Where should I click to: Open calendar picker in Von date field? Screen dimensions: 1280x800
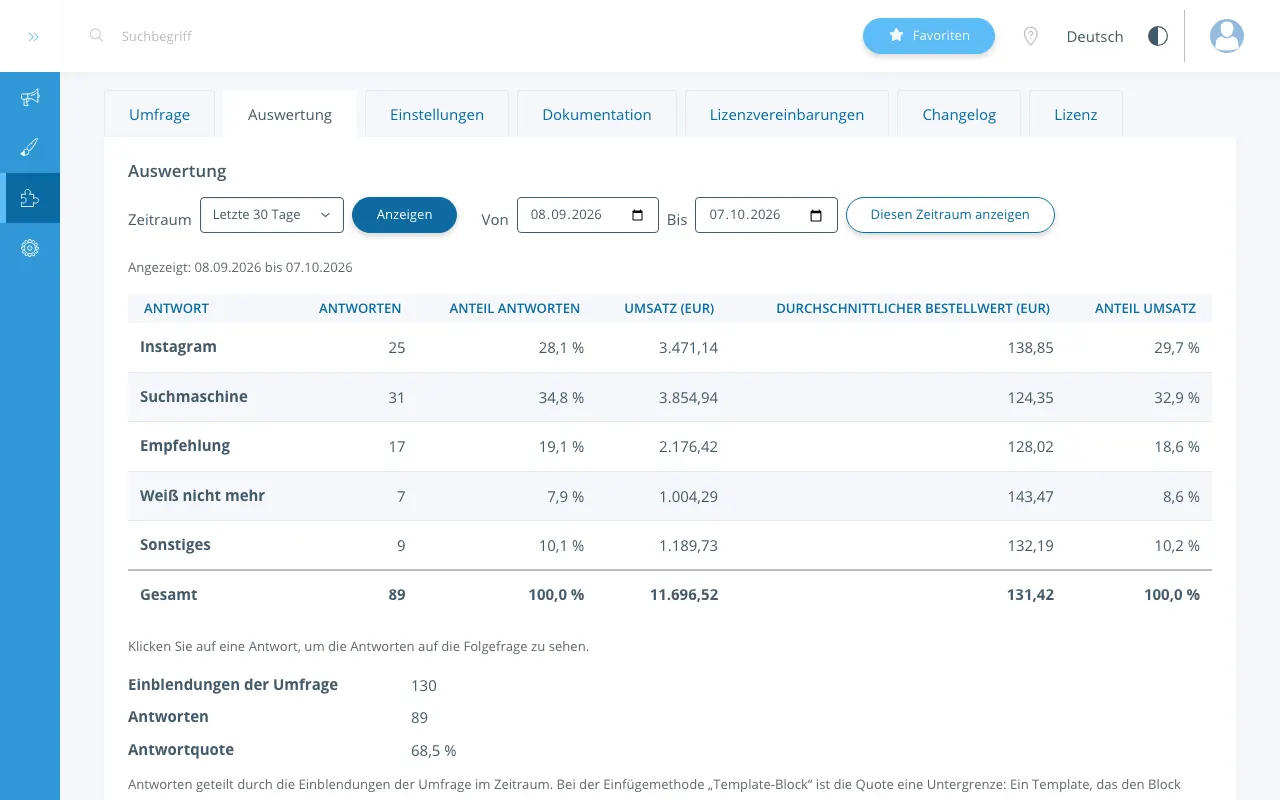tap(638, 215)
